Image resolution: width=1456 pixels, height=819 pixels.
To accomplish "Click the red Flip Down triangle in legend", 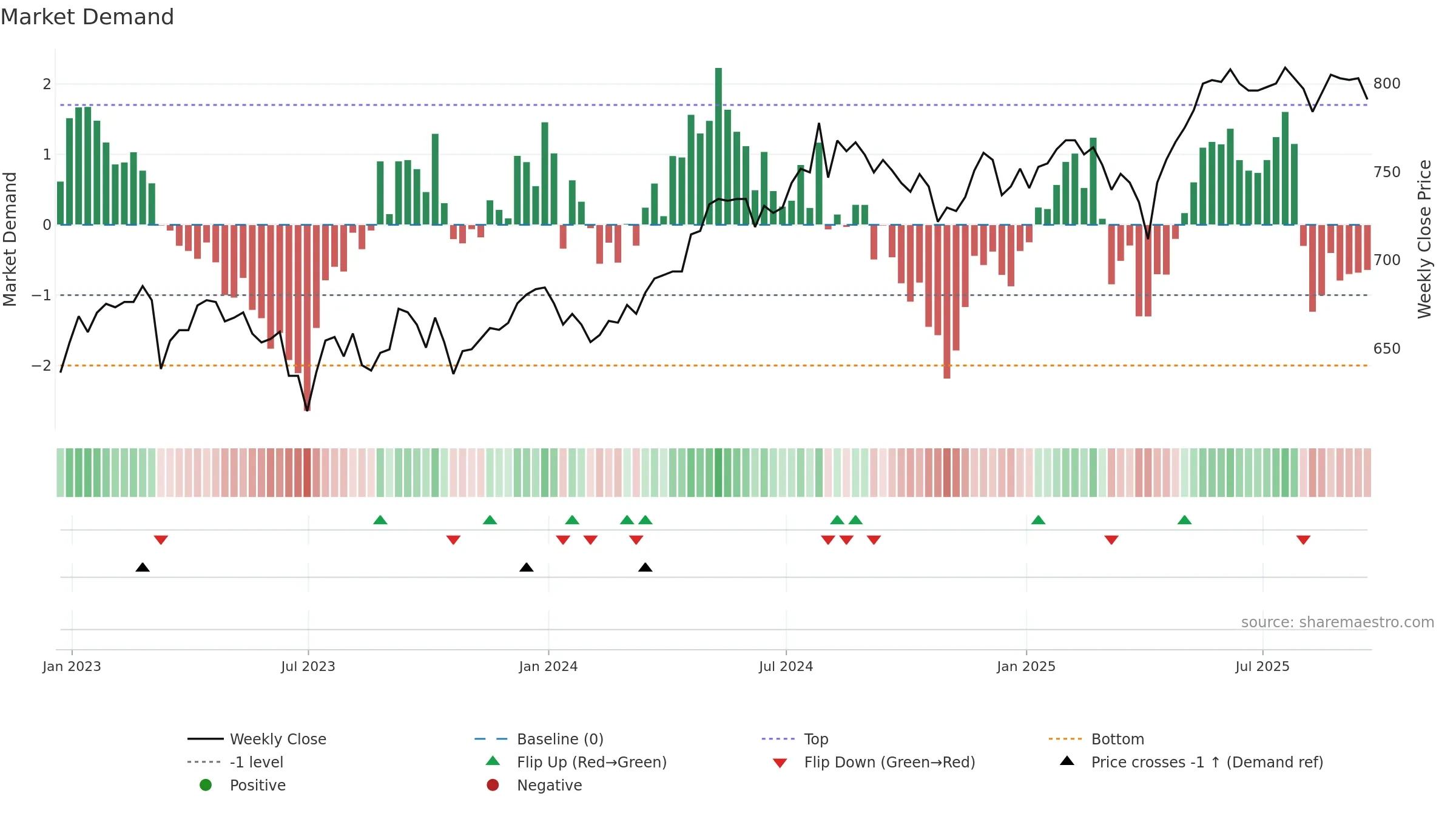I will pyautogui.click(x=780, y=763).
